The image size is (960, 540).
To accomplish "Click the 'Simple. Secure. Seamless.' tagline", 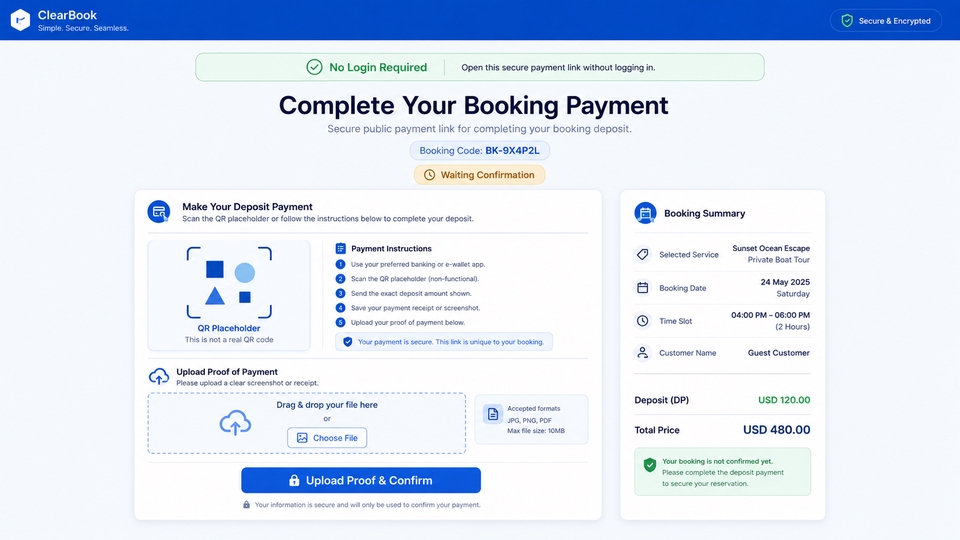I will coord(83,28).
